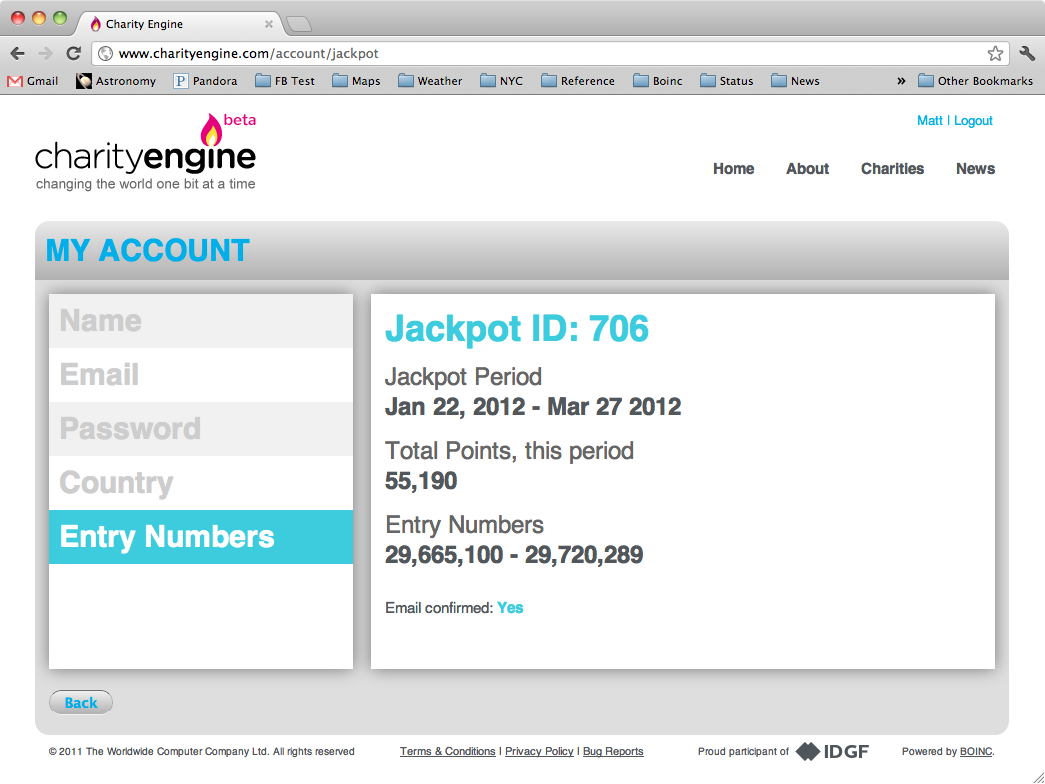Click the jackpot period dates text
Screen dimensions: 1045x784
pos(532,407)
